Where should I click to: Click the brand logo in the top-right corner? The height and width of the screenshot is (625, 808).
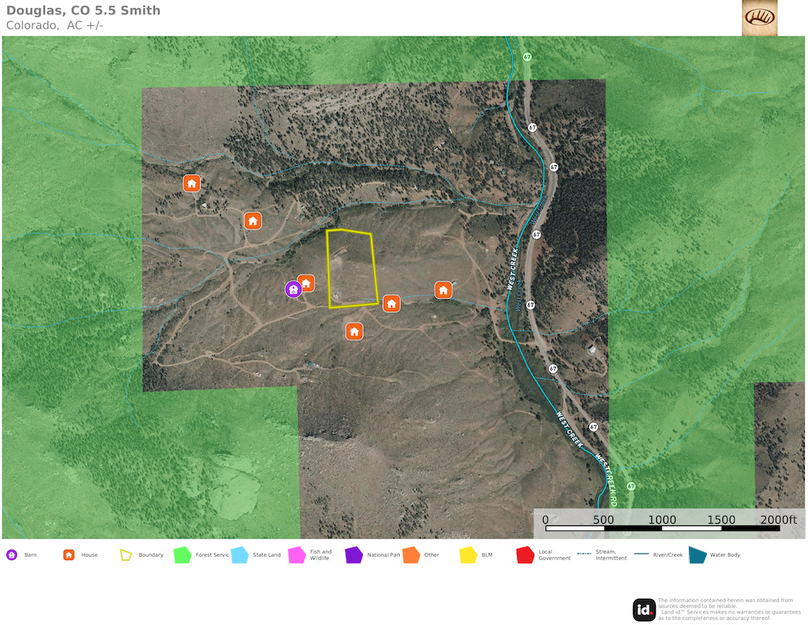759,17
